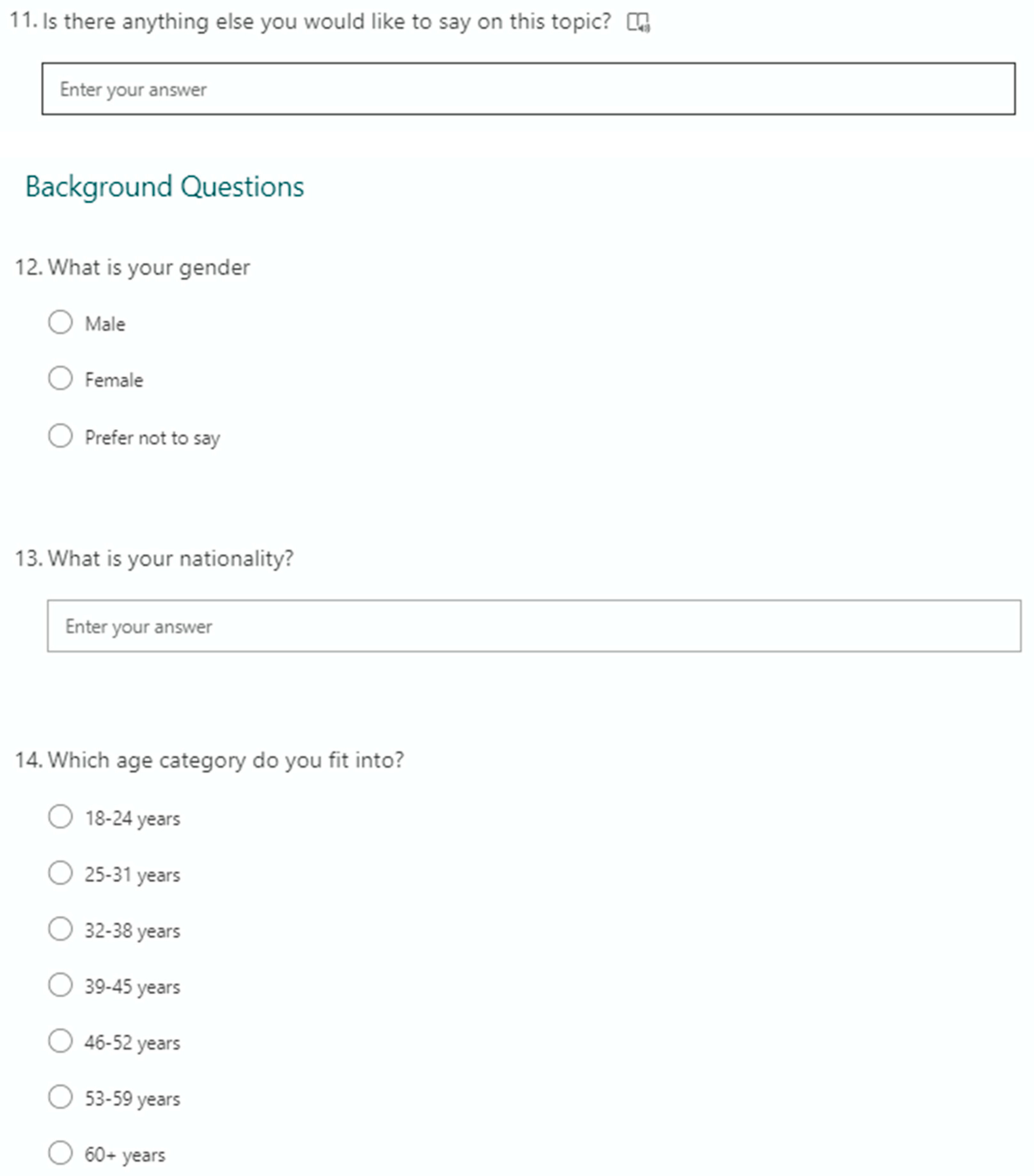Select the 53-59 years radio button
This screenshot has width=1034, height=1176.
point(60,1097)
